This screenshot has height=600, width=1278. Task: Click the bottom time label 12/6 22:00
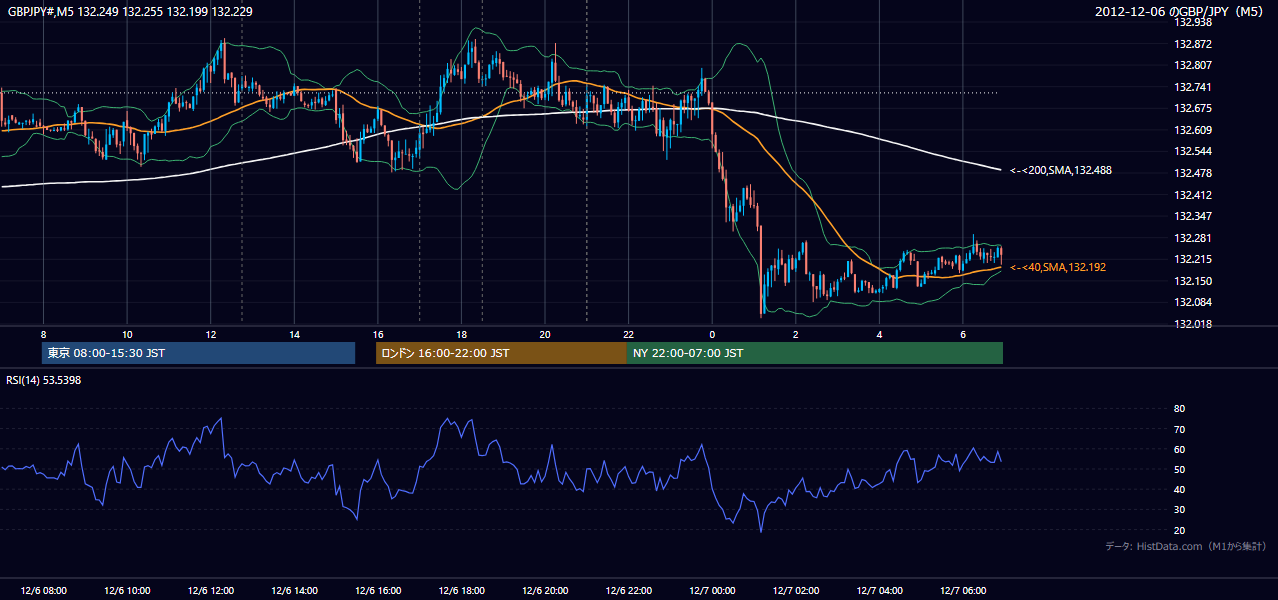pyautogui.click(x=628, y=591)
